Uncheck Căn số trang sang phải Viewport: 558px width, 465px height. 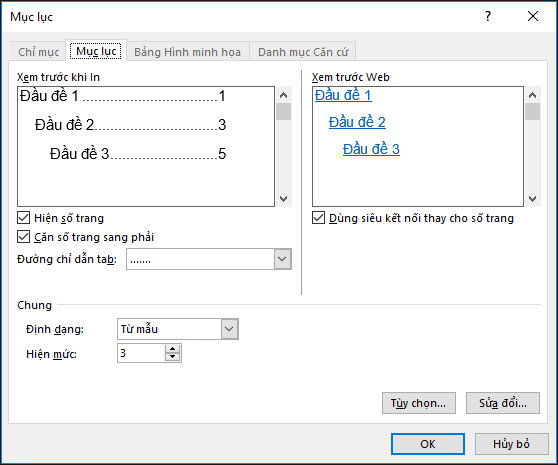pos(23,237)
